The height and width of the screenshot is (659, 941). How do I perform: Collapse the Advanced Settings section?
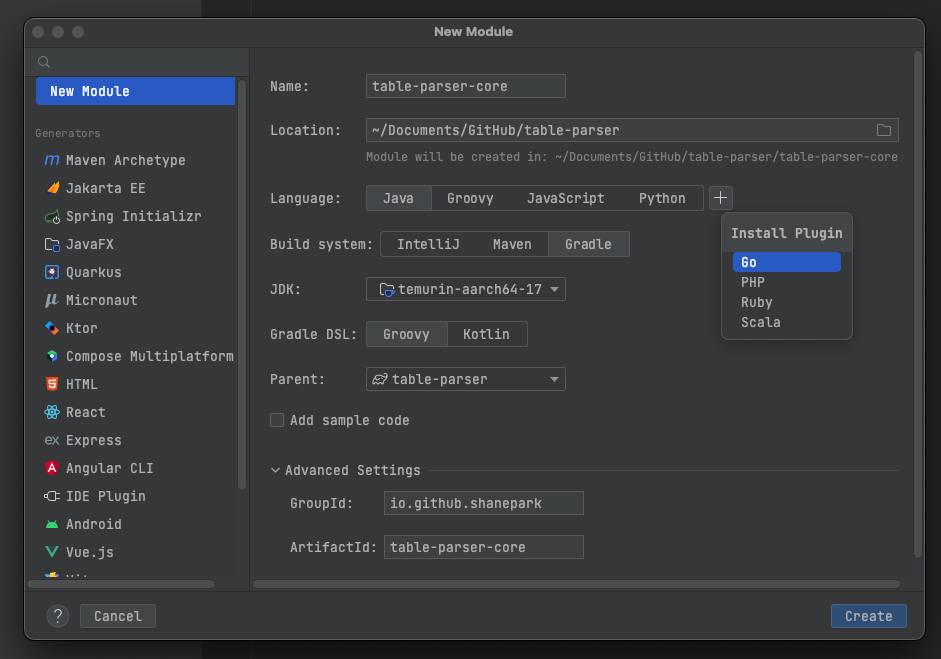click(275, 471)
